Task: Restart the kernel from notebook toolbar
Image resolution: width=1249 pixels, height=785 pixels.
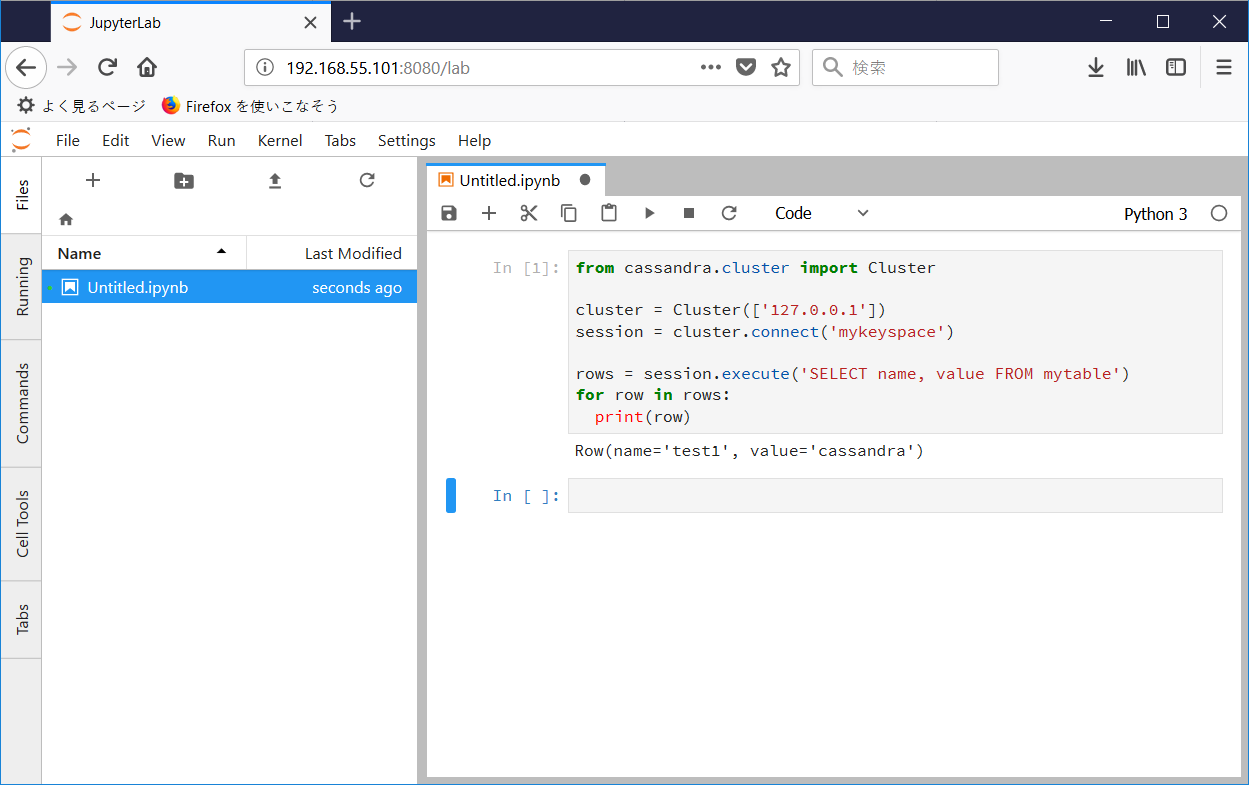Action: click(x=729, y=213)
